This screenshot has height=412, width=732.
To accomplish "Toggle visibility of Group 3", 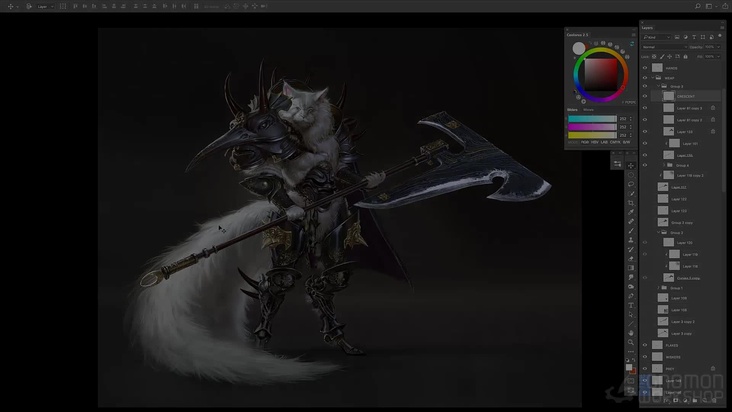I will (645, 86).
